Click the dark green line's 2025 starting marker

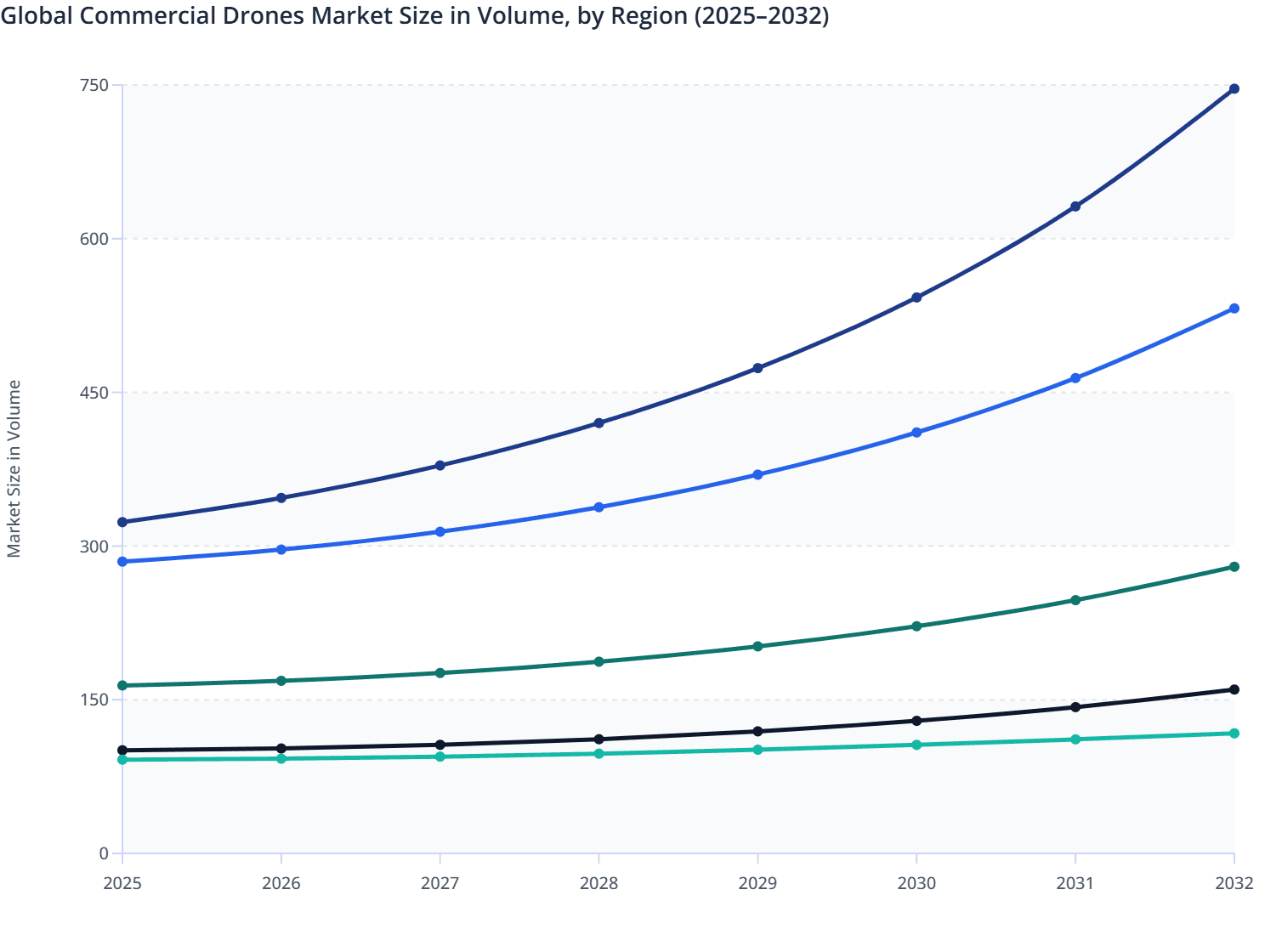(122, 684)
